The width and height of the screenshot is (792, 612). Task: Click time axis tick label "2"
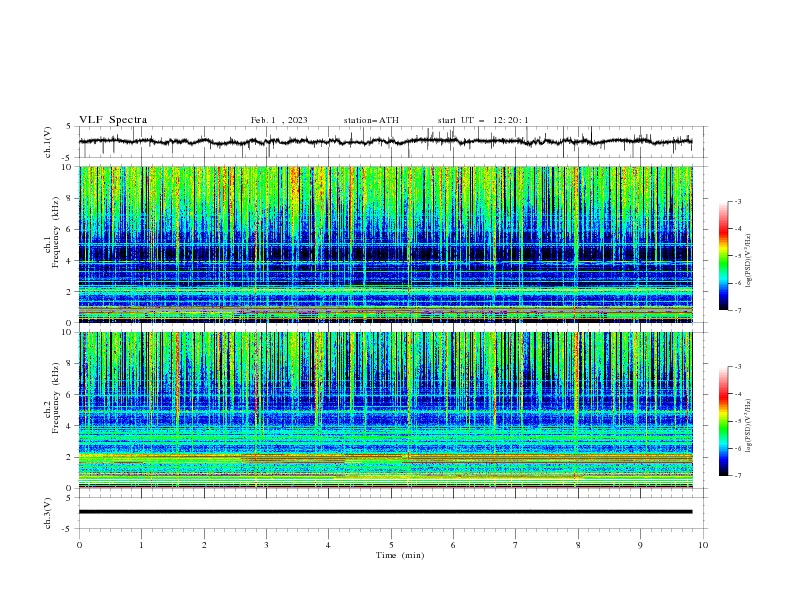click(204, 545)
